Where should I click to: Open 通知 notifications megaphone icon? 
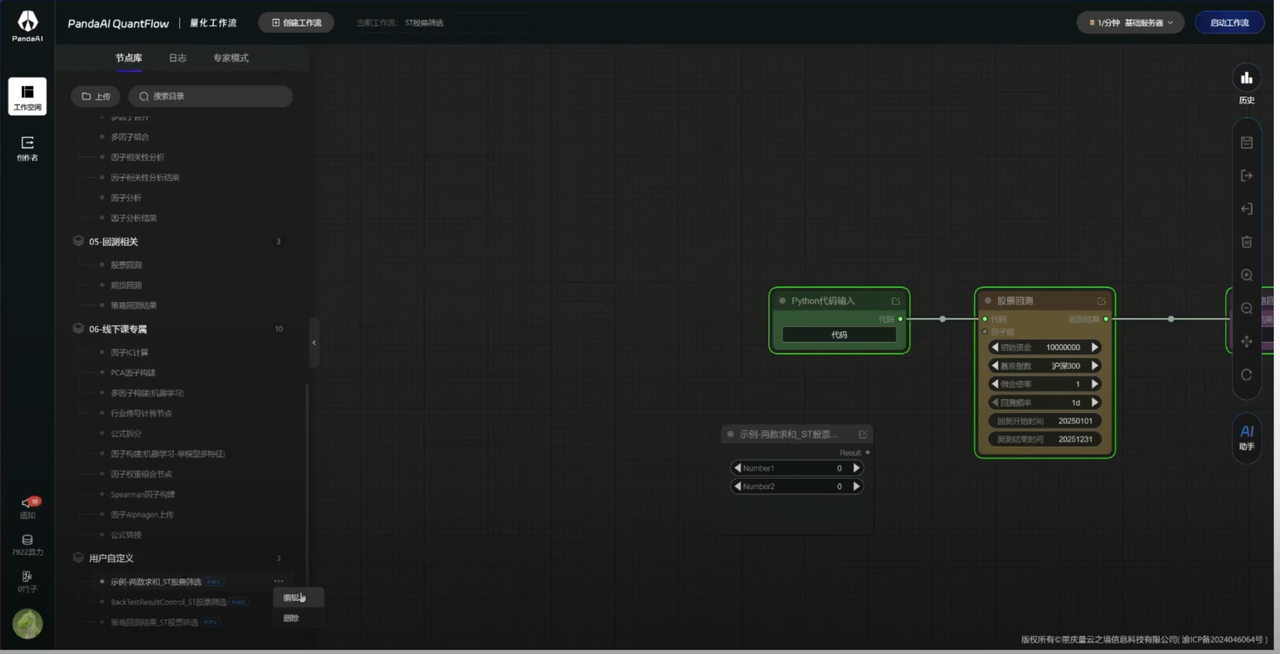pyautogui.click(x=28, y=505)
